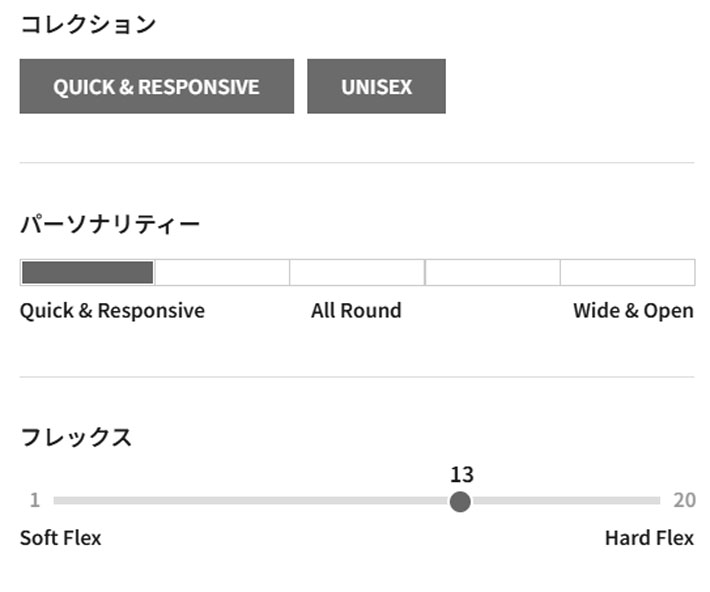This screenshot has width=710, height=592.
Task: Select the second personality scale segment
Action: 222,272
